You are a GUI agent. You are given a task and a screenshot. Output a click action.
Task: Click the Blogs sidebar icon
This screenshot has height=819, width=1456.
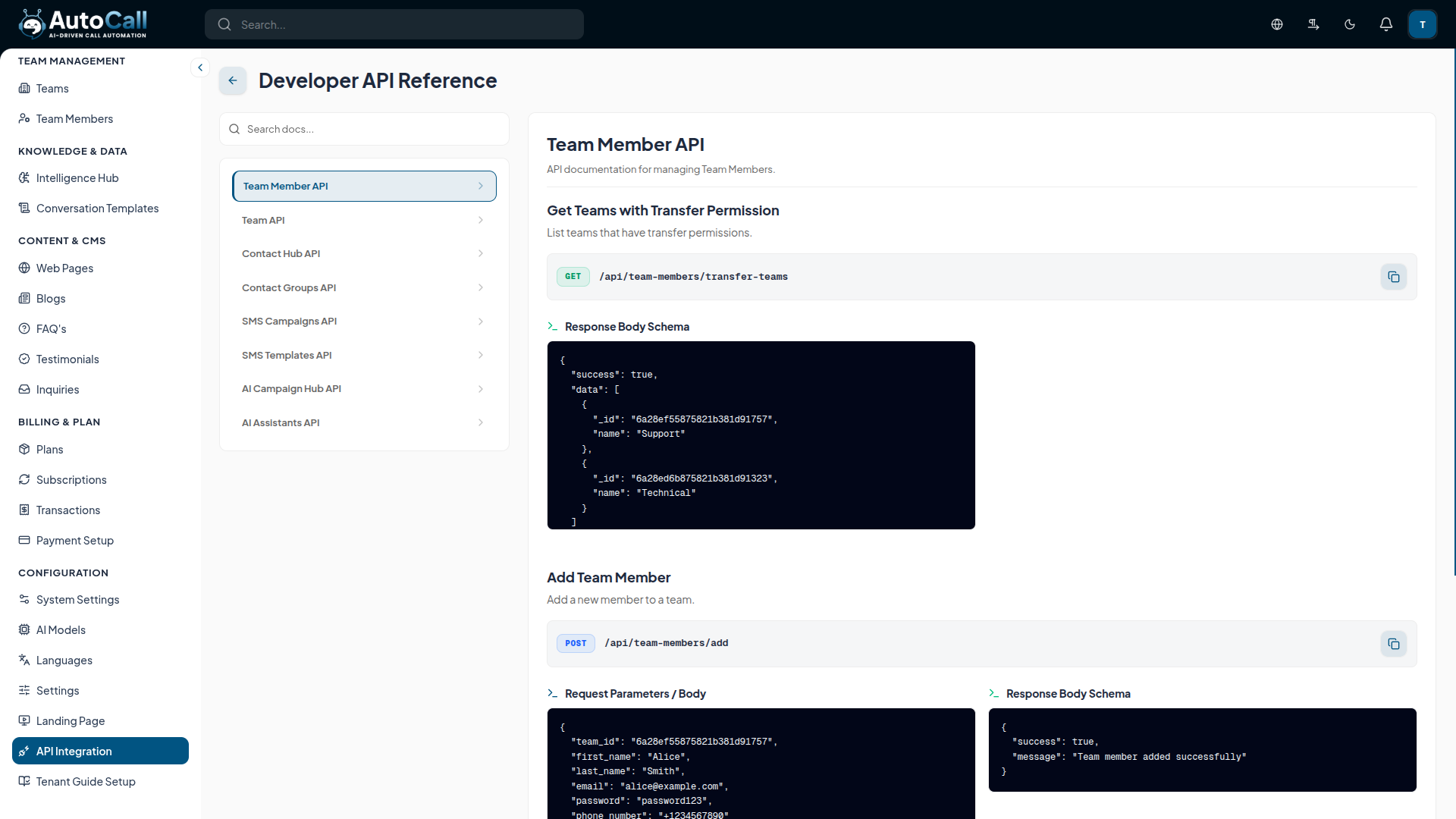tap(24, 299)
